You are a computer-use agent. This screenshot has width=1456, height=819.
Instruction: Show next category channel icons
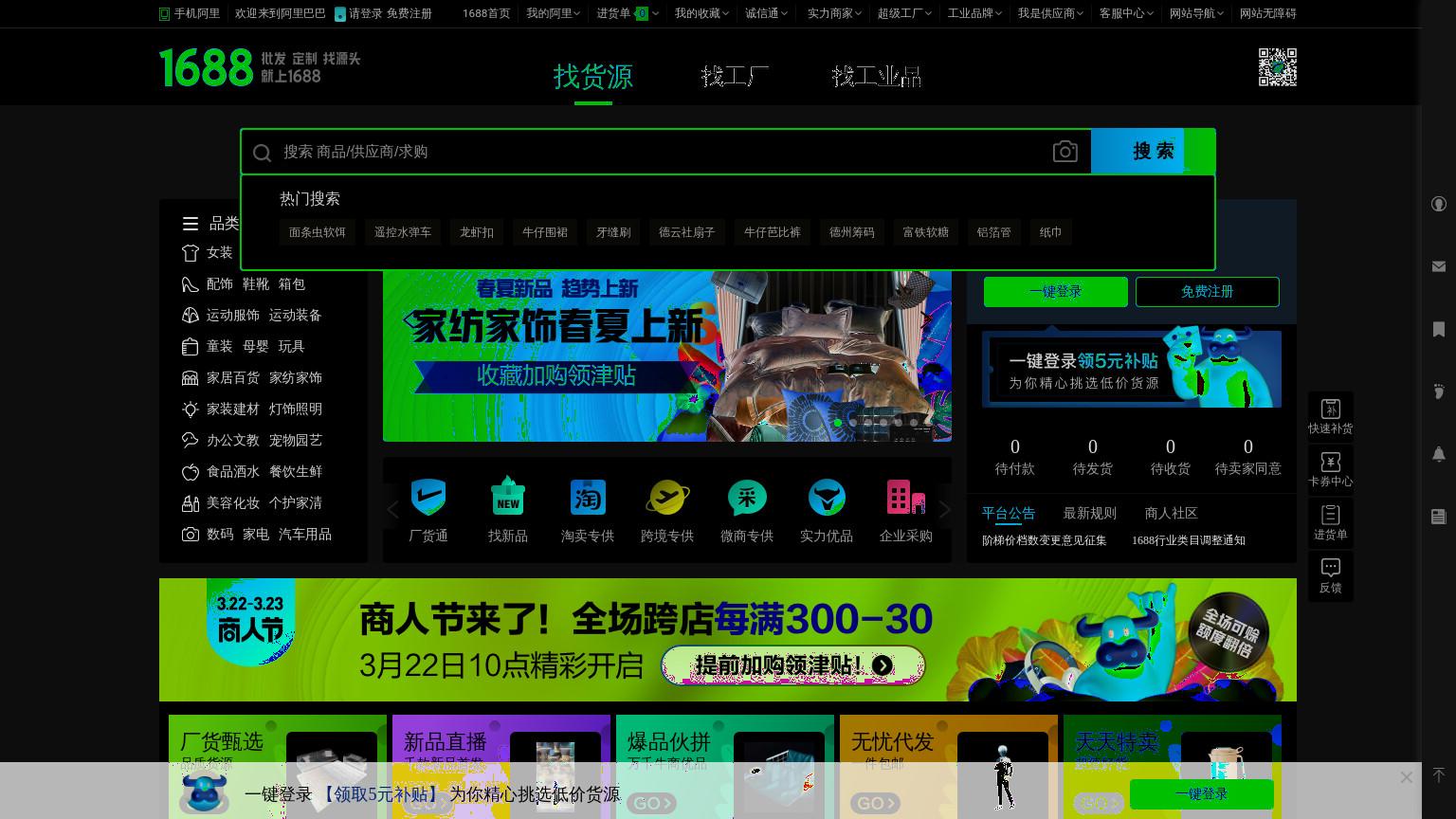(944, 510)
